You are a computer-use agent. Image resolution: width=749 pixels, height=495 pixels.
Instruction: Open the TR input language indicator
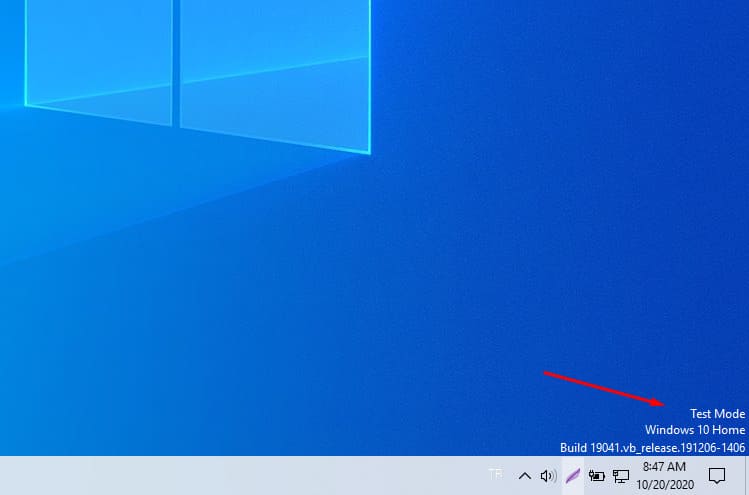495,475
